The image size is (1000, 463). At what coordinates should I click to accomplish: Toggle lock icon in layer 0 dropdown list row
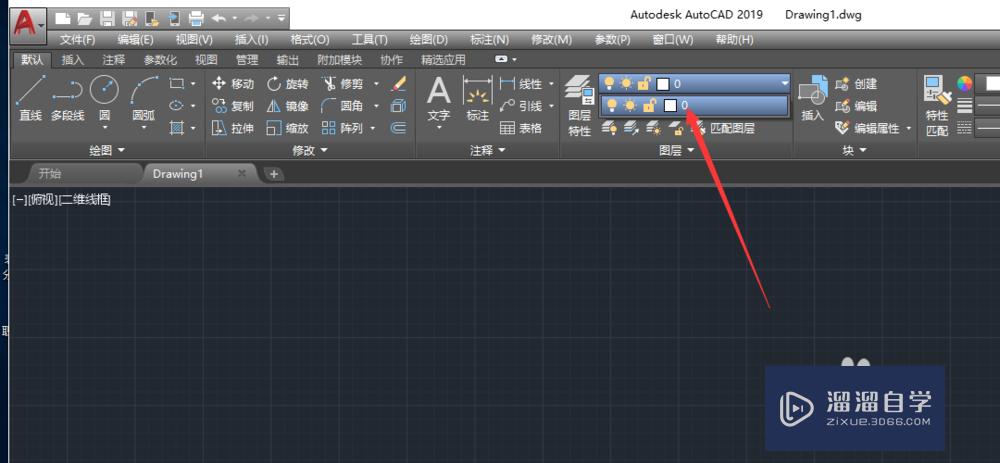click(648, 105)
